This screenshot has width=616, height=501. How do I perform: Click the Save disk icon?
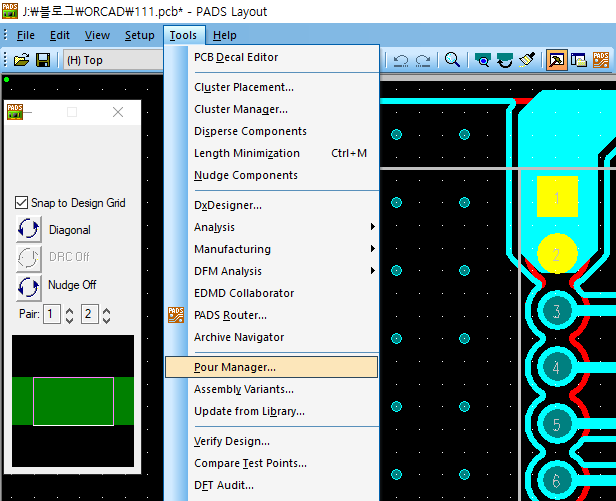pos(43,60)
